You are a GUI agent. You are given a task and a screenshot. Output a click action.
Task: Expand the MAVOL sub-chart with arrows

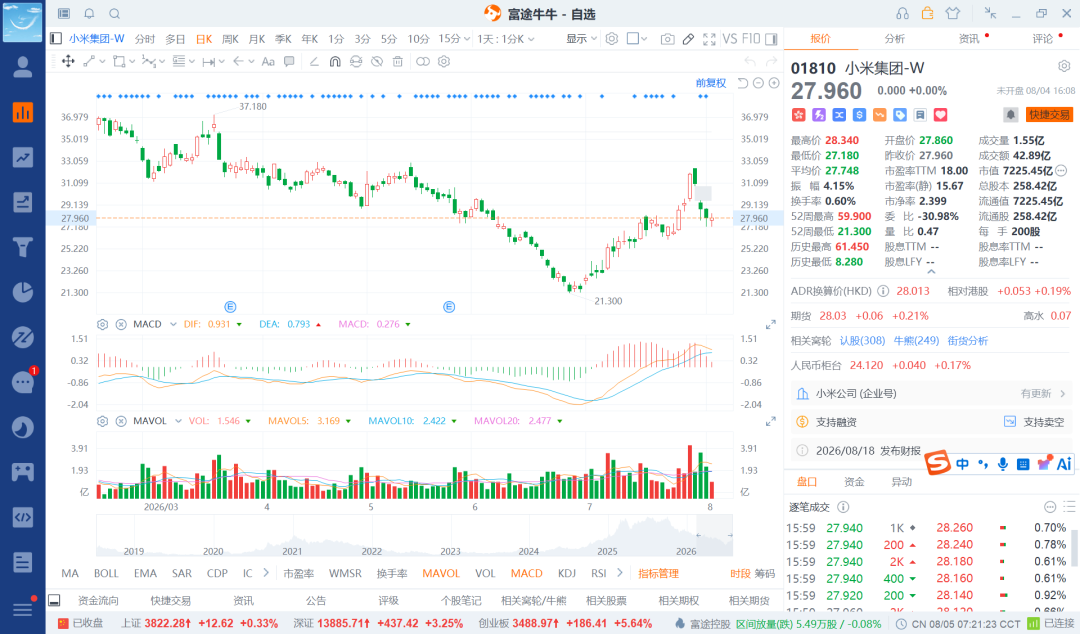tap(771, 421)
